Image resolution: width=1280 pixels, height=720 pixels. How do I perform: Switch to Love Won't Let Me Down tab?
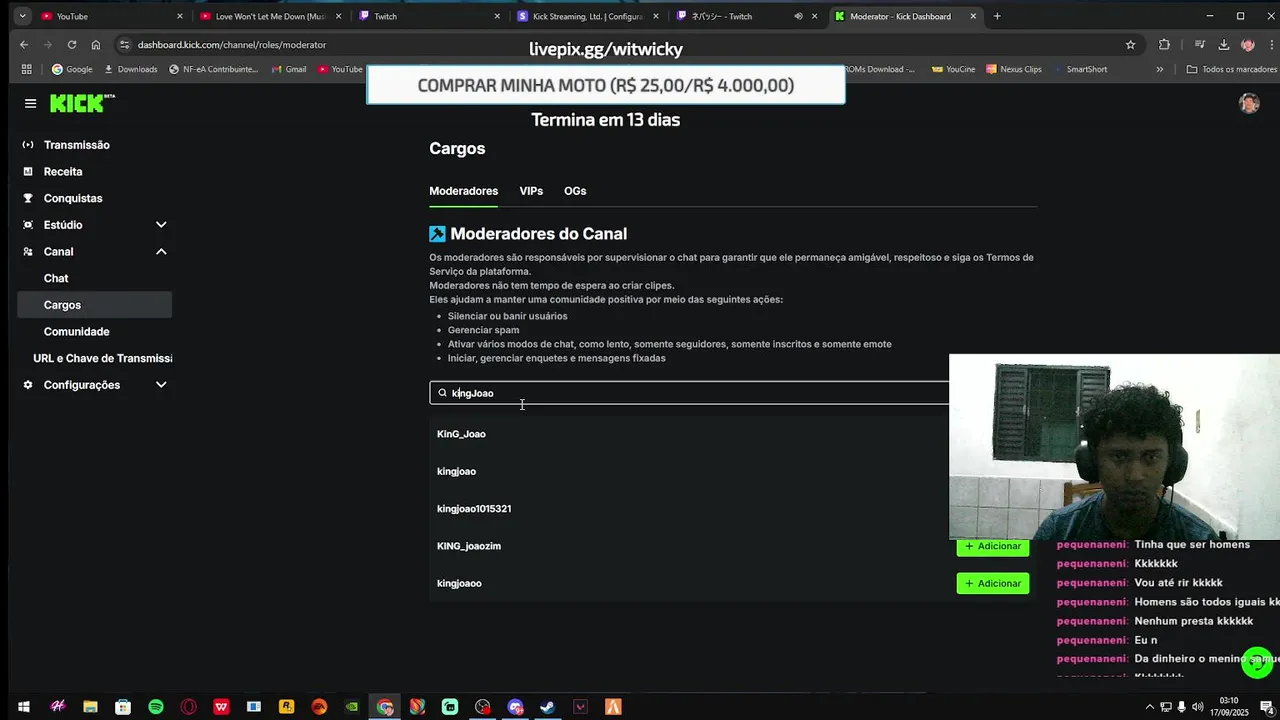pyautogui.click(x=270, y=16)
